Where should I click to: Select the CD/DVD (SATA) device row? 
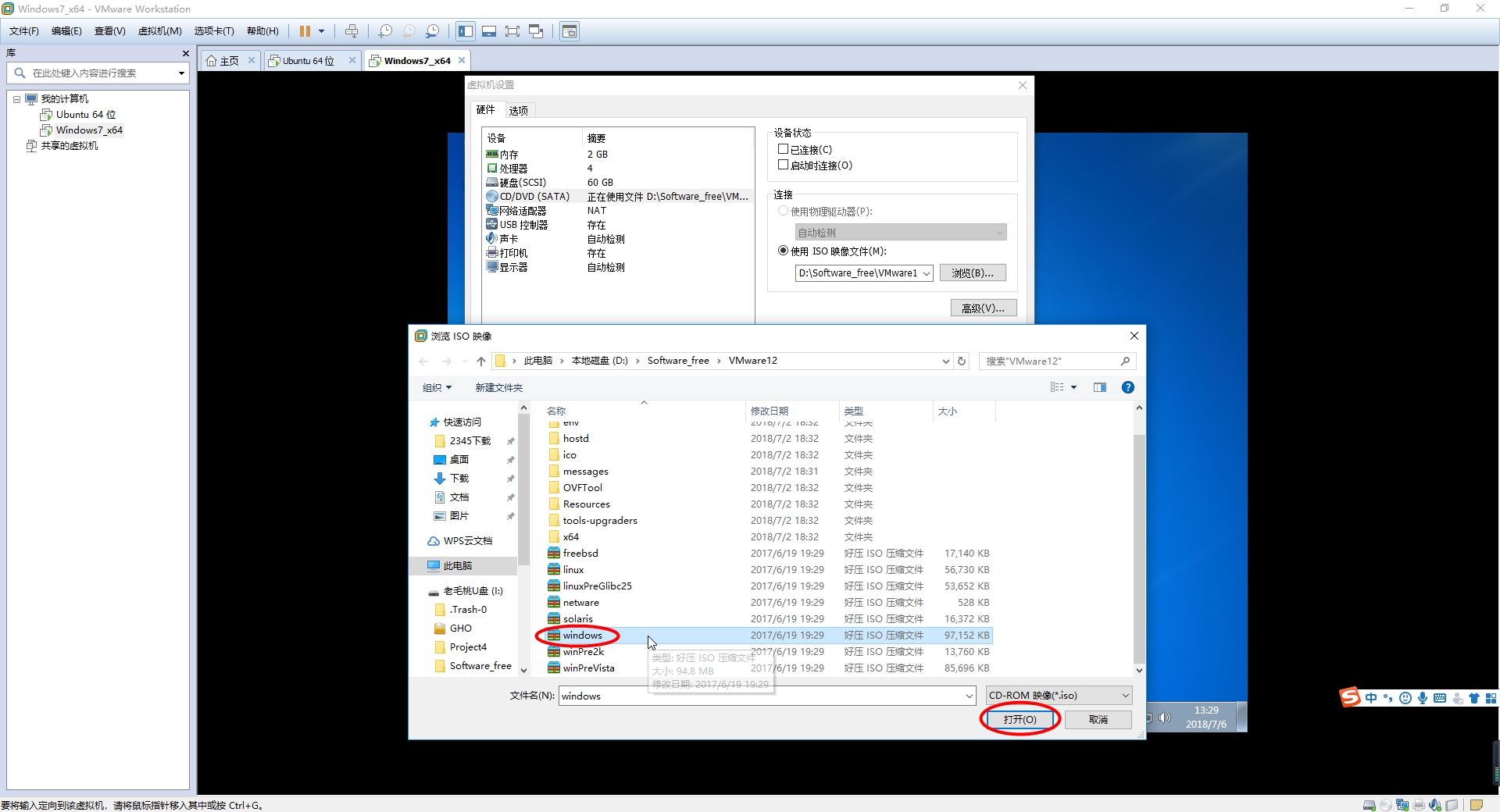tap(618, 197)
